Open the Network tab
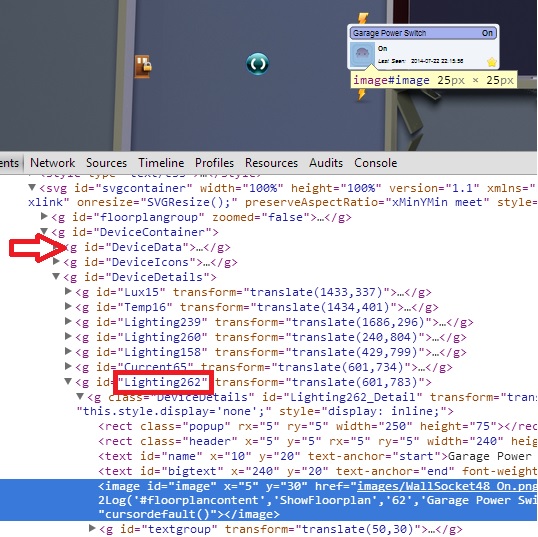 pos(52,163)
